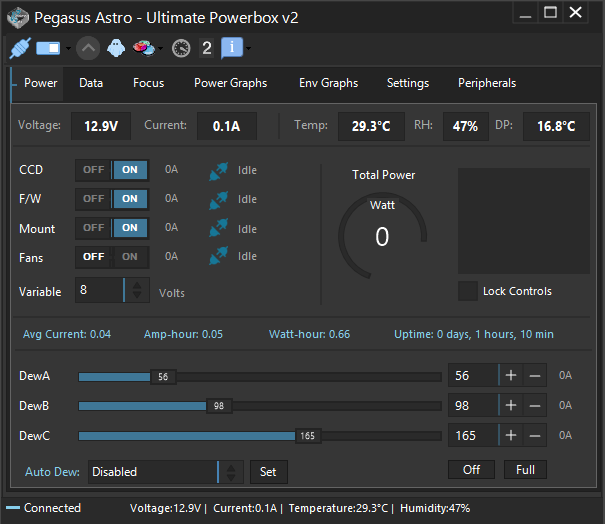Click the Set button for Auto Dew
The width and height of the screenshot is (605, 524).
tap(269, 472)
